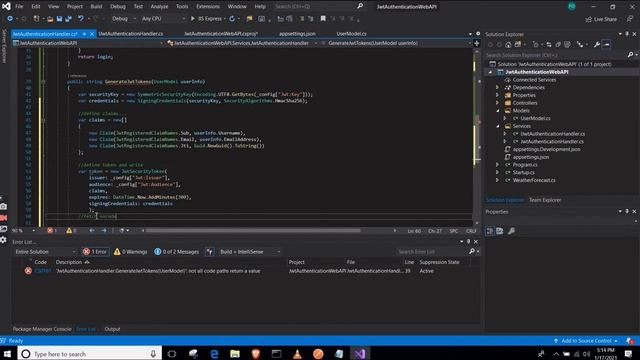Click the Undo toolbar icon

(x=81, y=19)
